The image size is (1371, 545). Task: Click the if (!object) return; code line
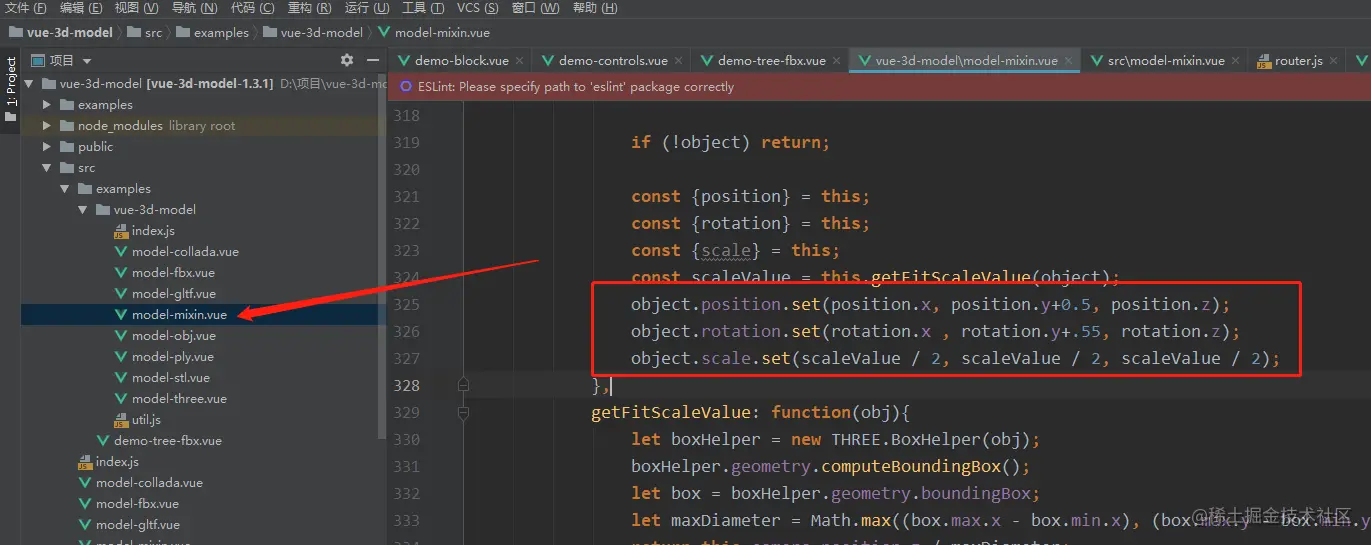pyautogui.click(x=730, y=143)
